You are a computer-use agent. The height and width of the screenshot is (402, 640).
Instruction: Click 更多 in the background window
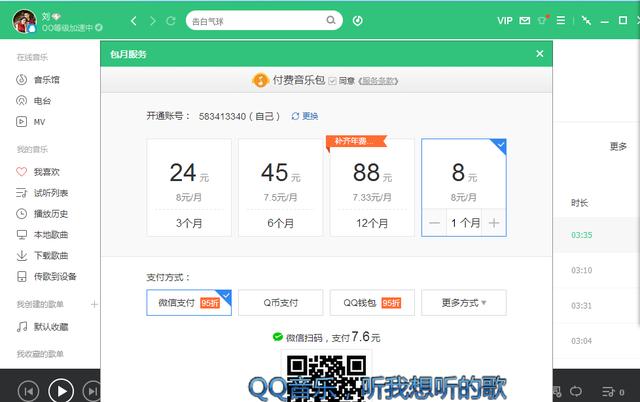point(618,146)
